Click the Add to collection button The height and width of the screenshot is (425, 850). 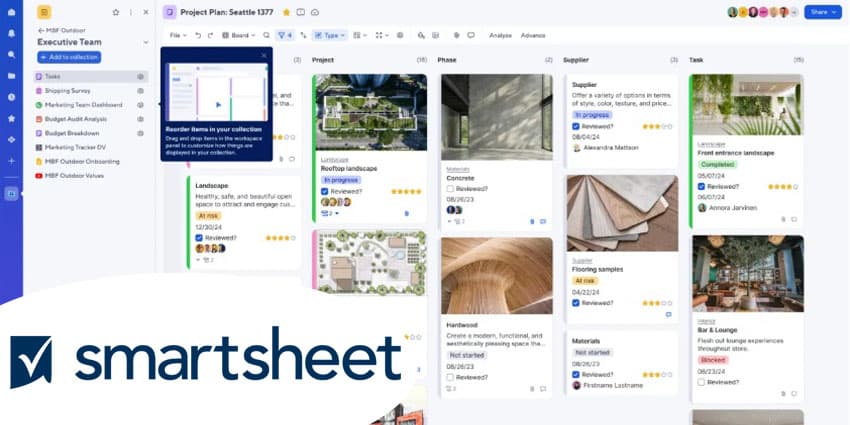(69, 57)
